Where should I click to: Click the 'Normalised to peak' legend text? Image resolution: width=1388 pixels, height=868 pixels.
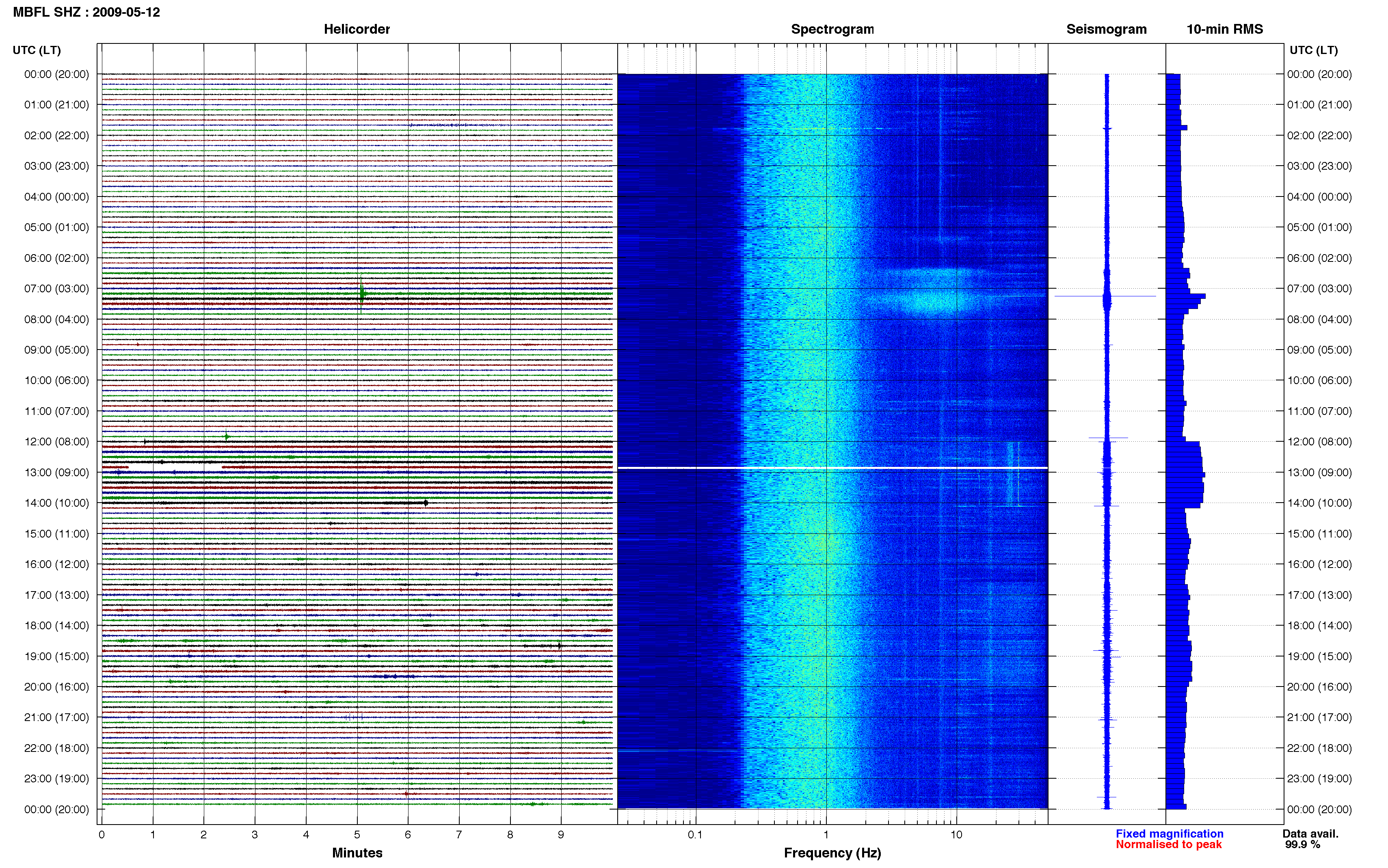point(1169,844)
